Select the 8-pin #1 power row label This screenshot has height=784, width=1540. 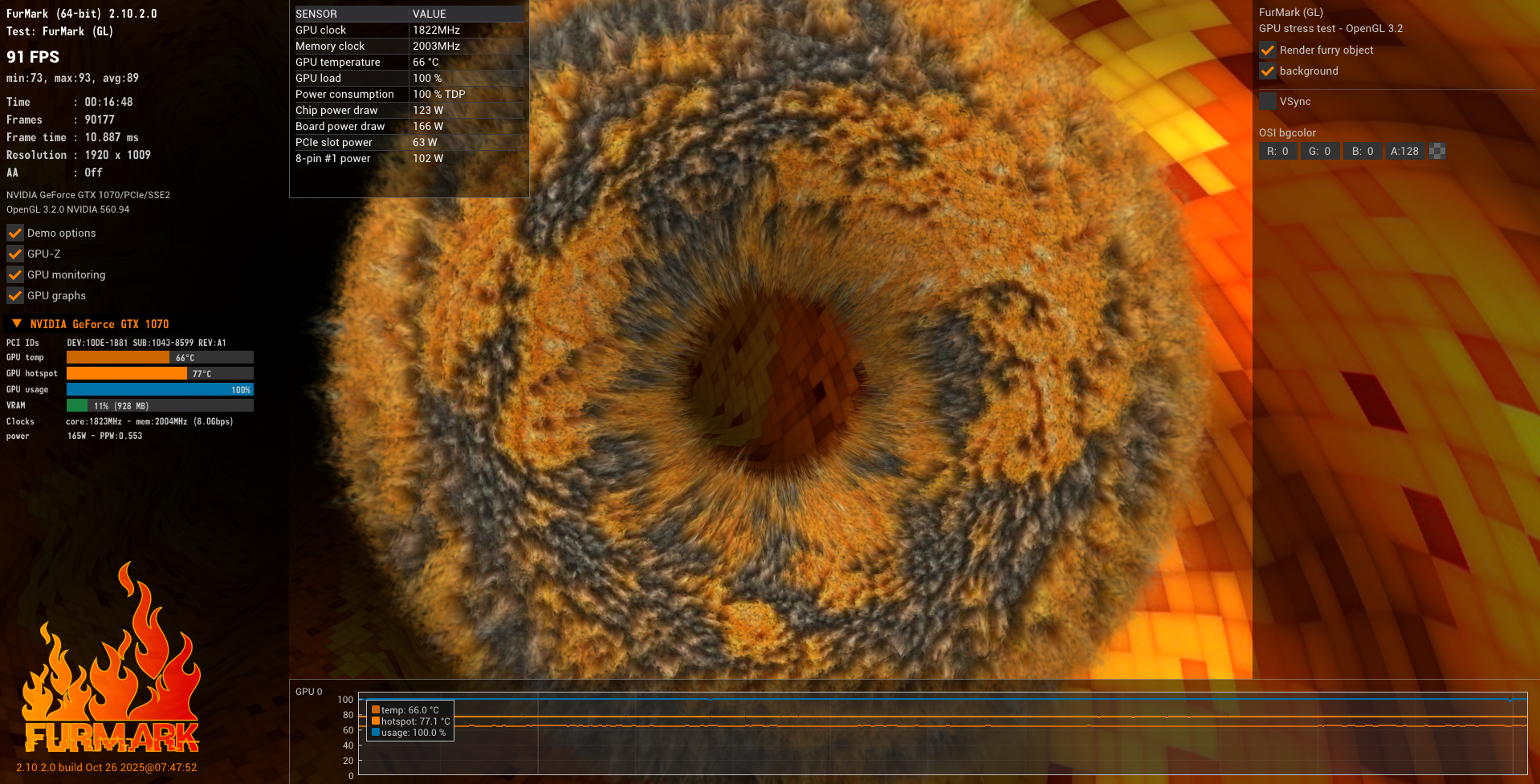coord(333,158)
